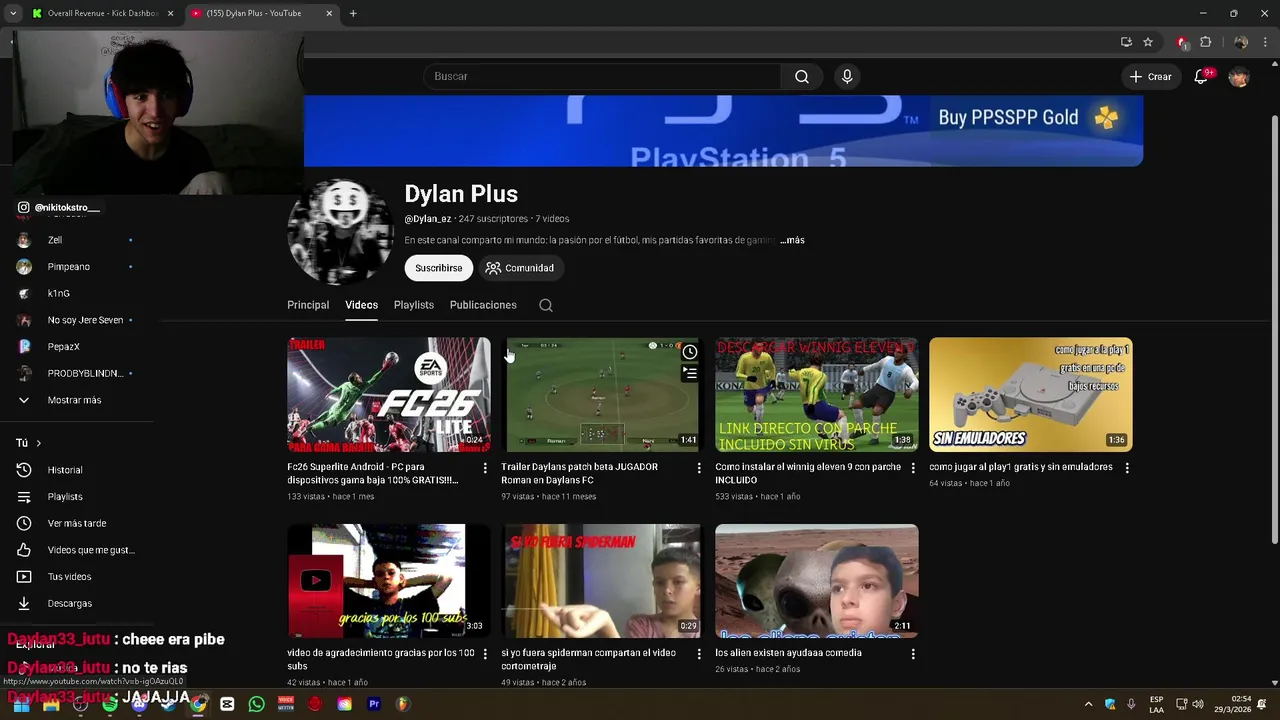Open PepazX subscription channel
Image resolution: width=1280 pixels, height=720 pixels.
tap(63, 347)
